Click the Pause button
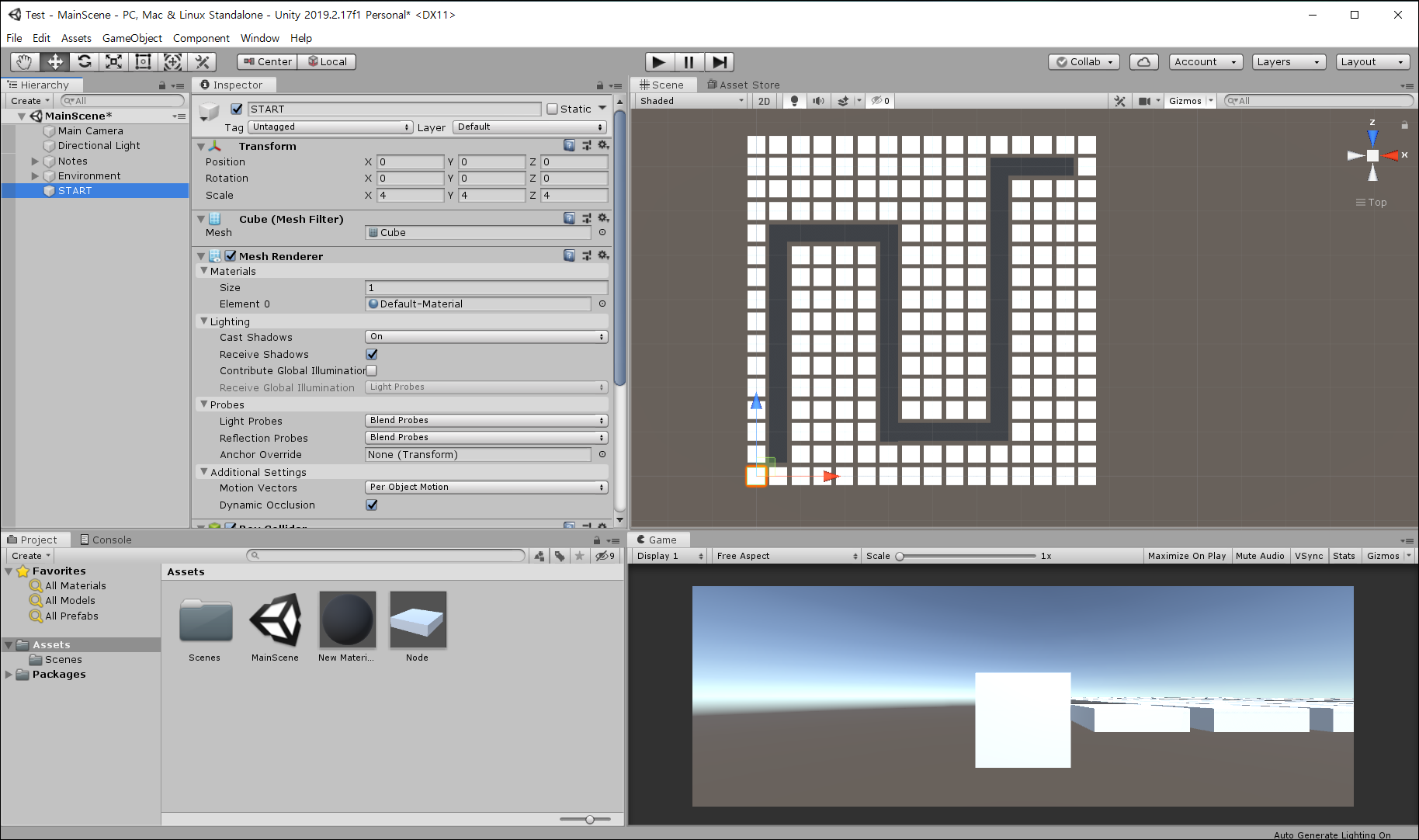The width and height of the screenshot is (1419, 840). click(x=689, y=62)
